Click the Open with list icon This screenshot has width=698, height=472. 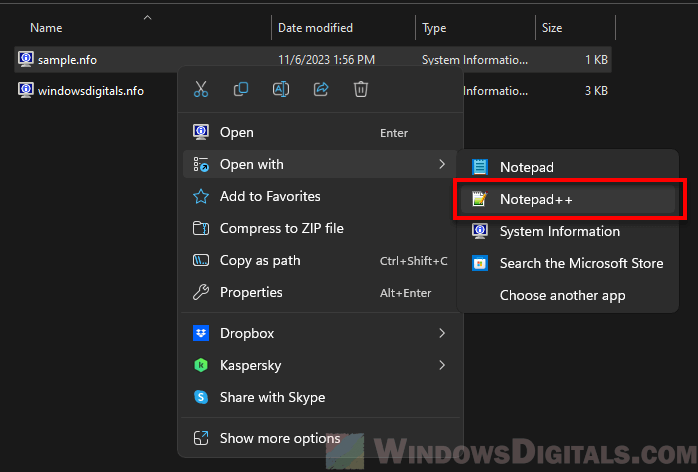pyautogui.click(x=201, y=164)
